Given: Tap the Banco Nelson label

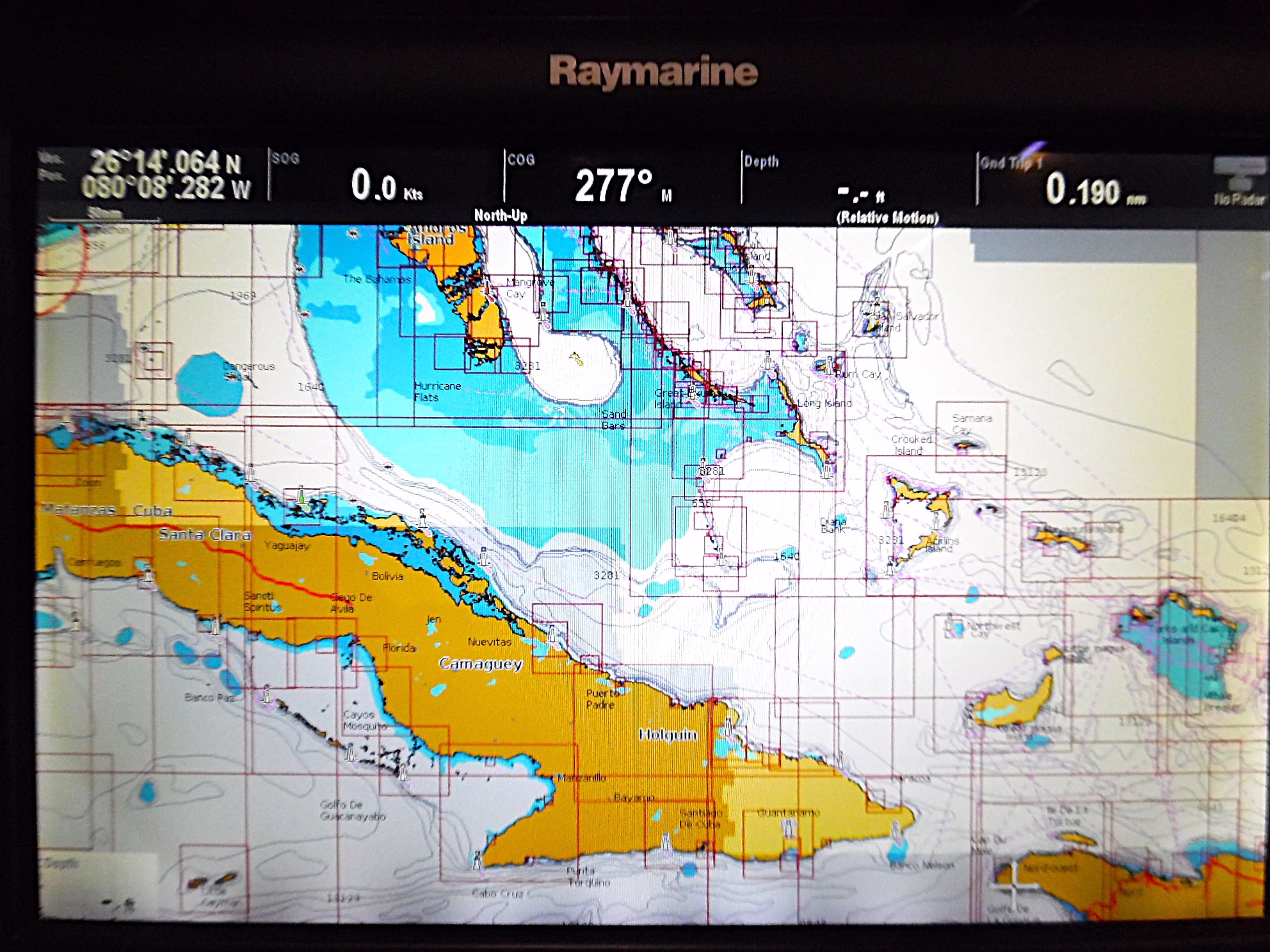Looking at the screenshot, I should pyautogui.click(x=922, y=866).
